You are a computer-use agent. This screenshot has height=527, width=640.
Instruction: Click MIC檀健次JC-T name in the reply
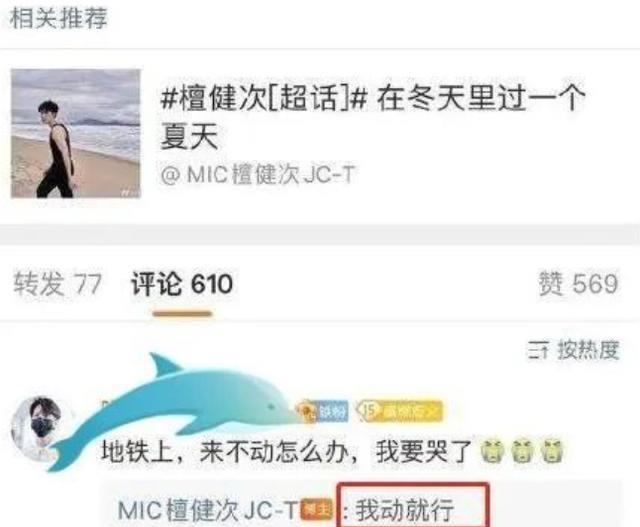click(x=208, y=510)
